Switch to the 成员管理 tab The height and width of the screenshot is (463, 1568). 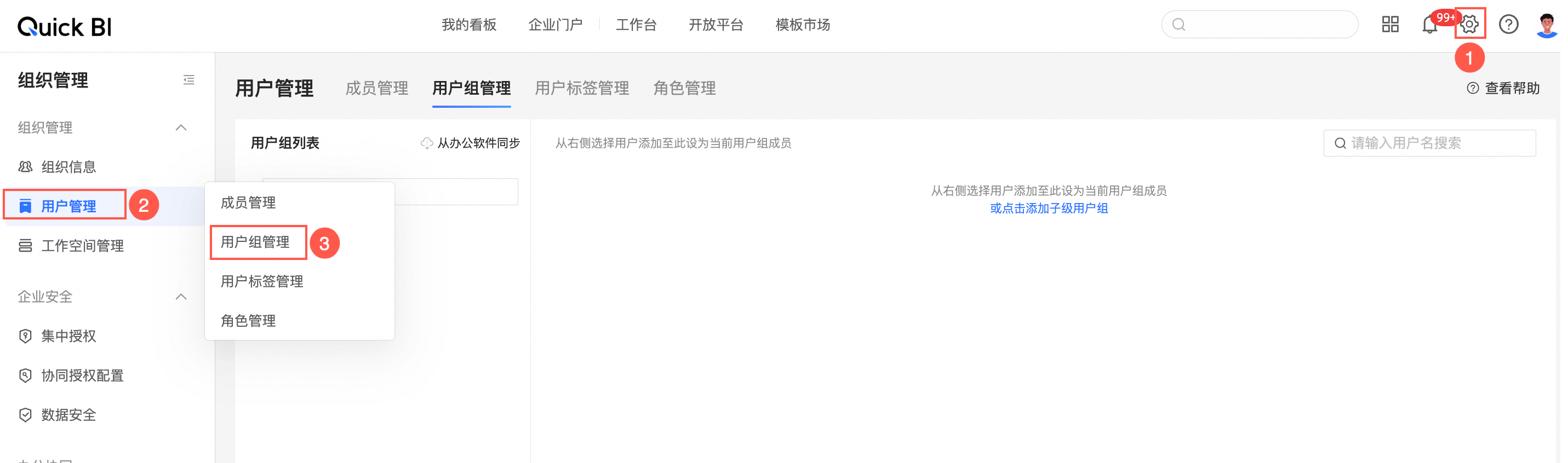click(376, 88)
